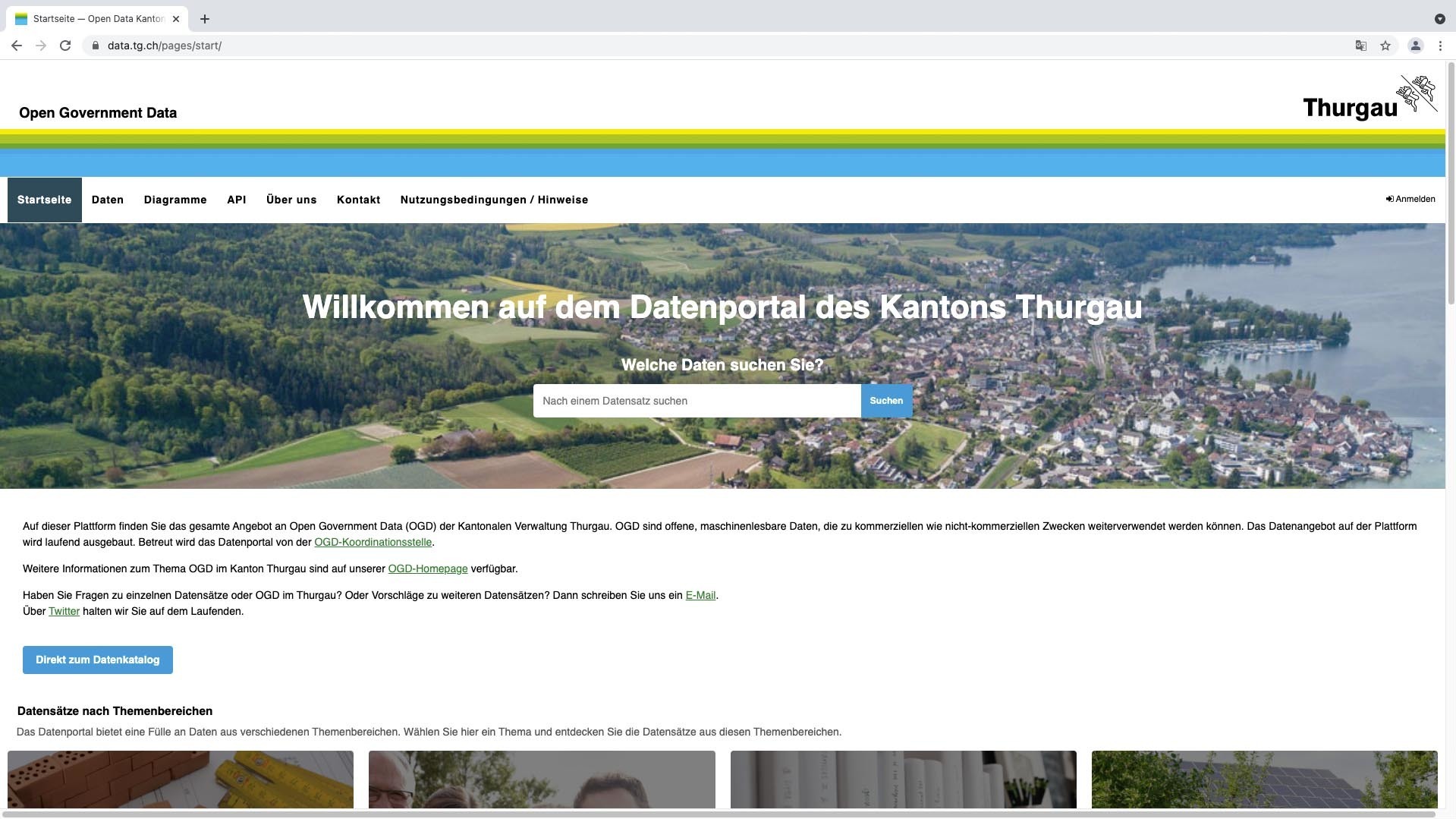Viewport: 1456px width, 819px height.
Task: Open the Twitter link
Action: pos(64,611)
